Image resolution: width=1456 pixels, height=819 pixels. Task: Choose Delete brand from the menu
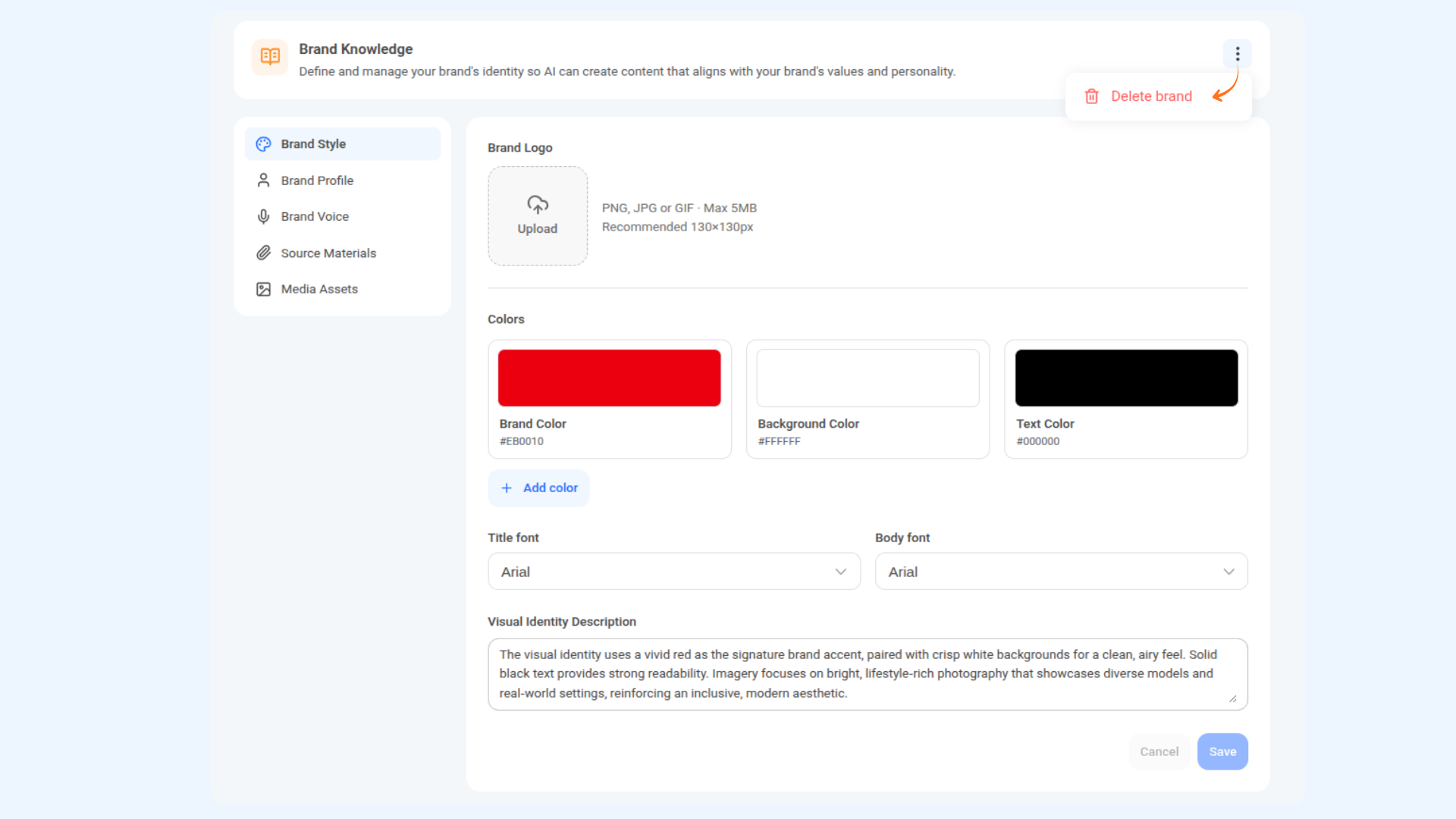pos(1158,96)
